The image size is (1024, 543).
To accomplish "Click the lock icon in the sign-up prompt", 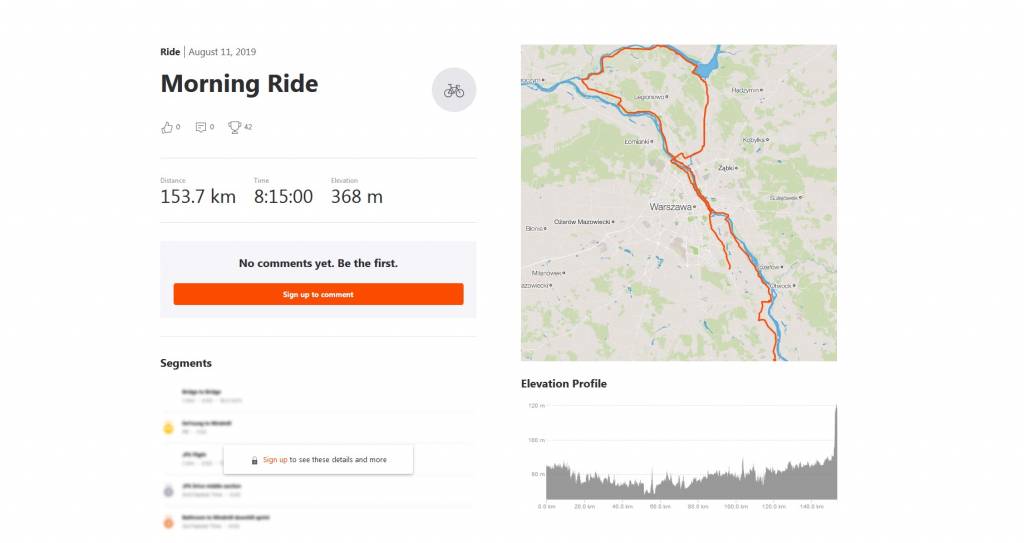I will (x=255, y=460).
